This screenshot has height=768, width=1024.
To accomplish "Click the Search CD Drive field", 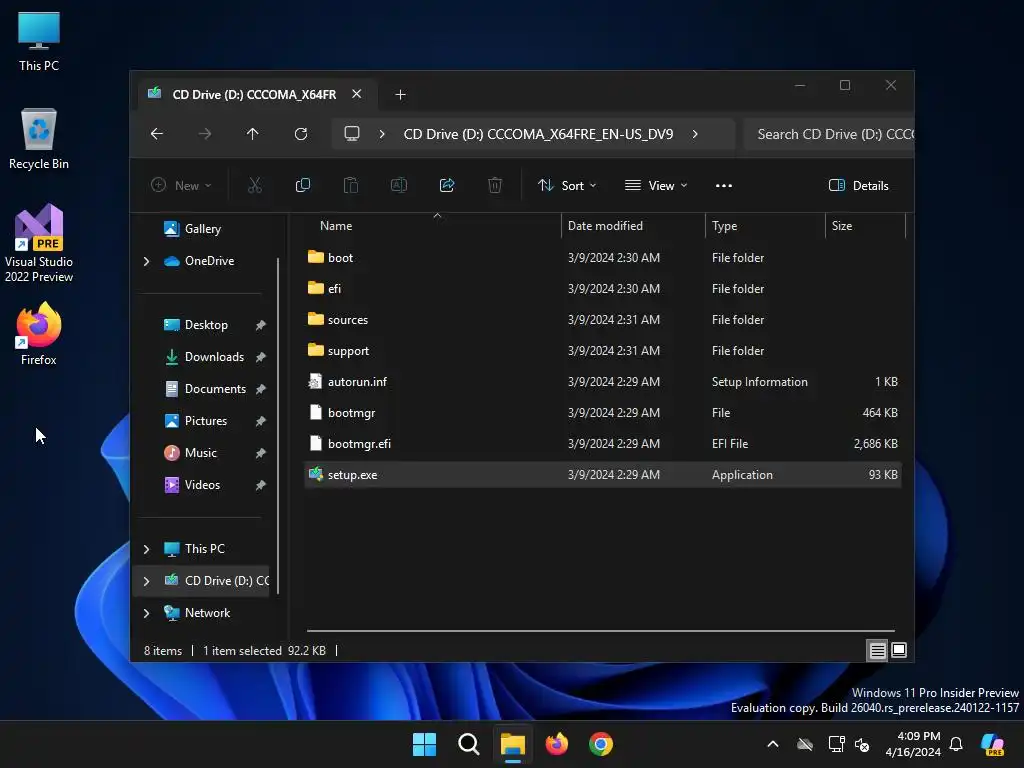I will point(829,134).
